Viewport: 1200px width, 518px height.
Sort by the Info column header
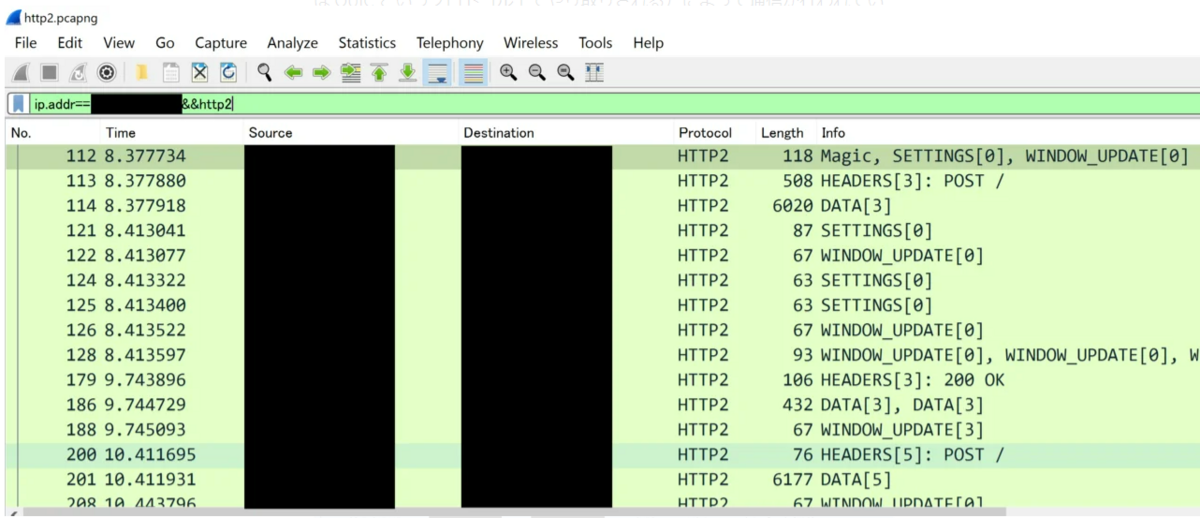click(x=833, y=133)
